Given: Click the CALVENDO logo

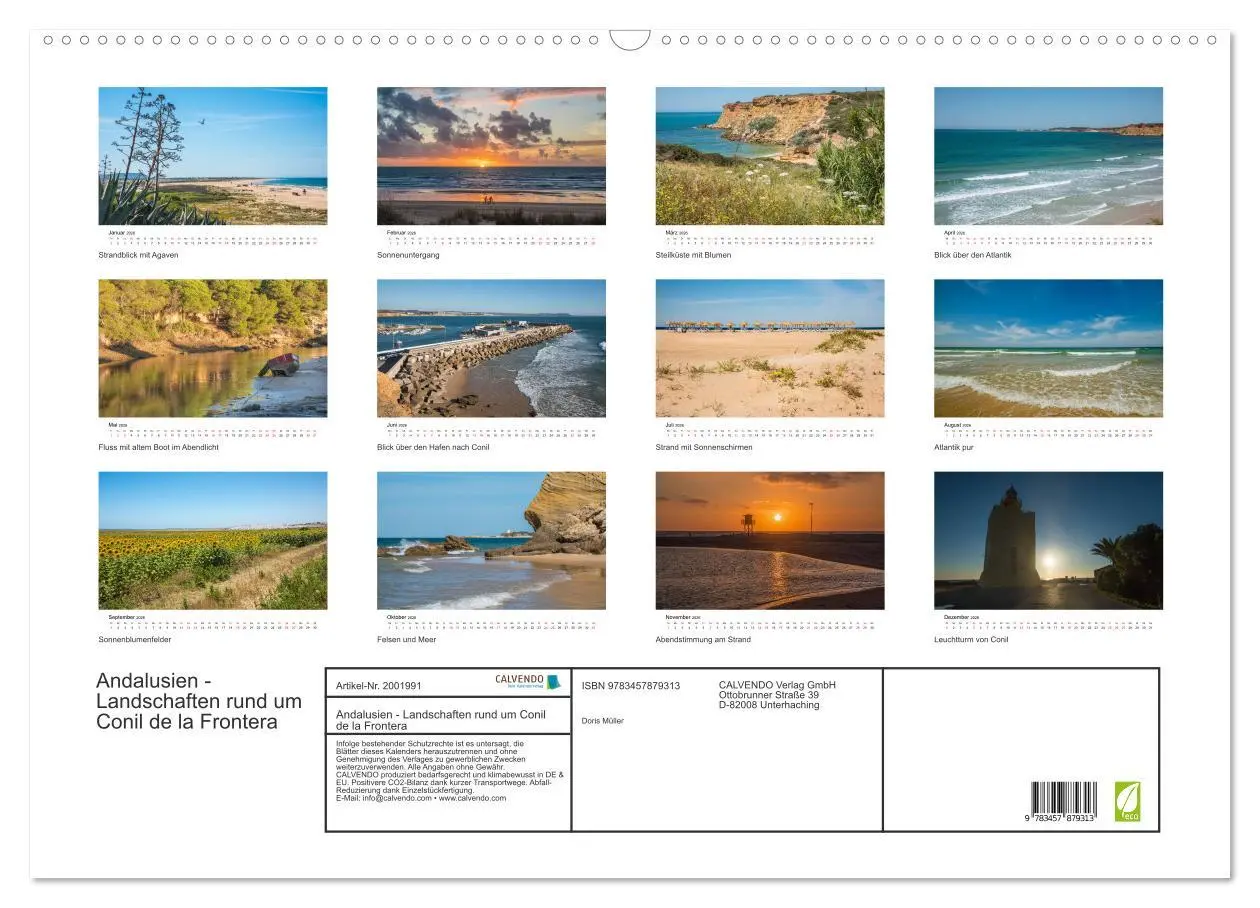Looking at the screenshot, I should point(528,682).
